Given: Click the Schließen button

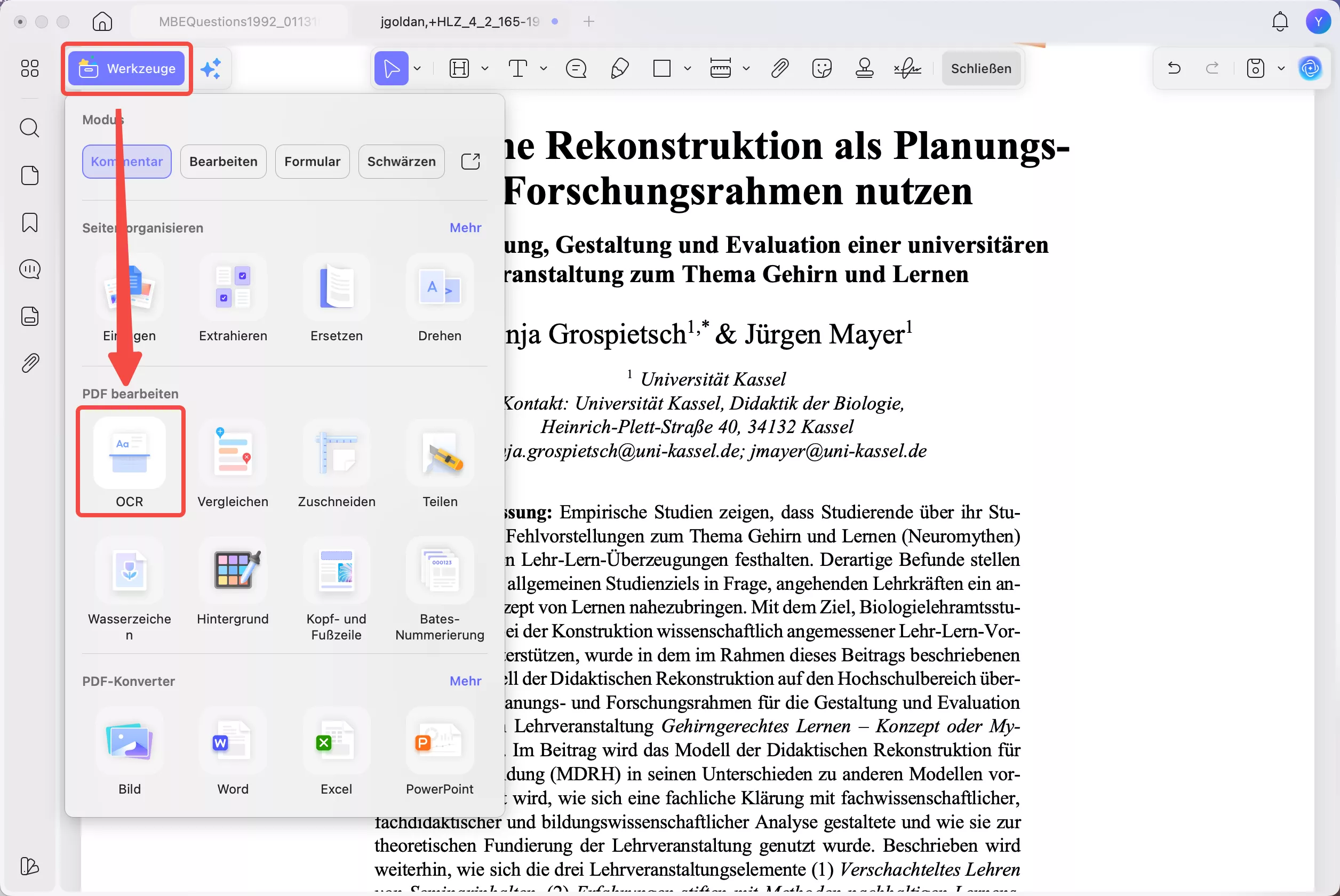Looking at the screenshot, I should [x=980, y=69].
